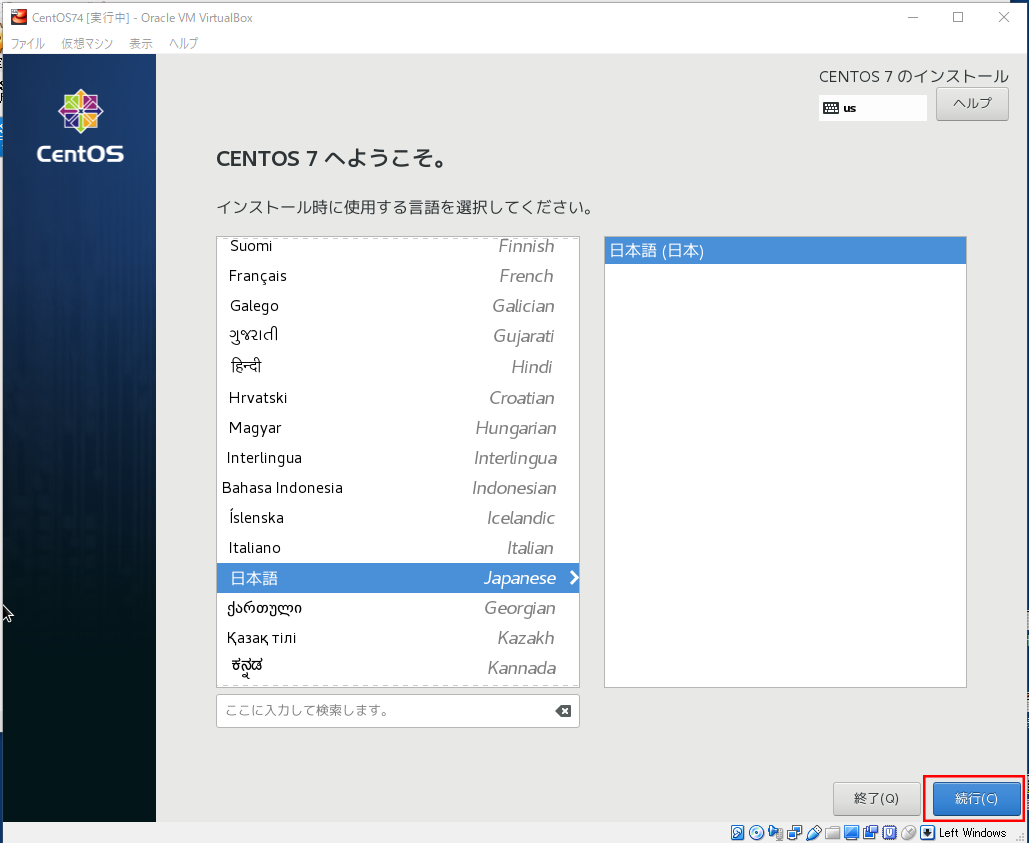Select 日本語 Japanese row in language list
The height and width of the screenshot is (843, 1029).
coord(398,578)
